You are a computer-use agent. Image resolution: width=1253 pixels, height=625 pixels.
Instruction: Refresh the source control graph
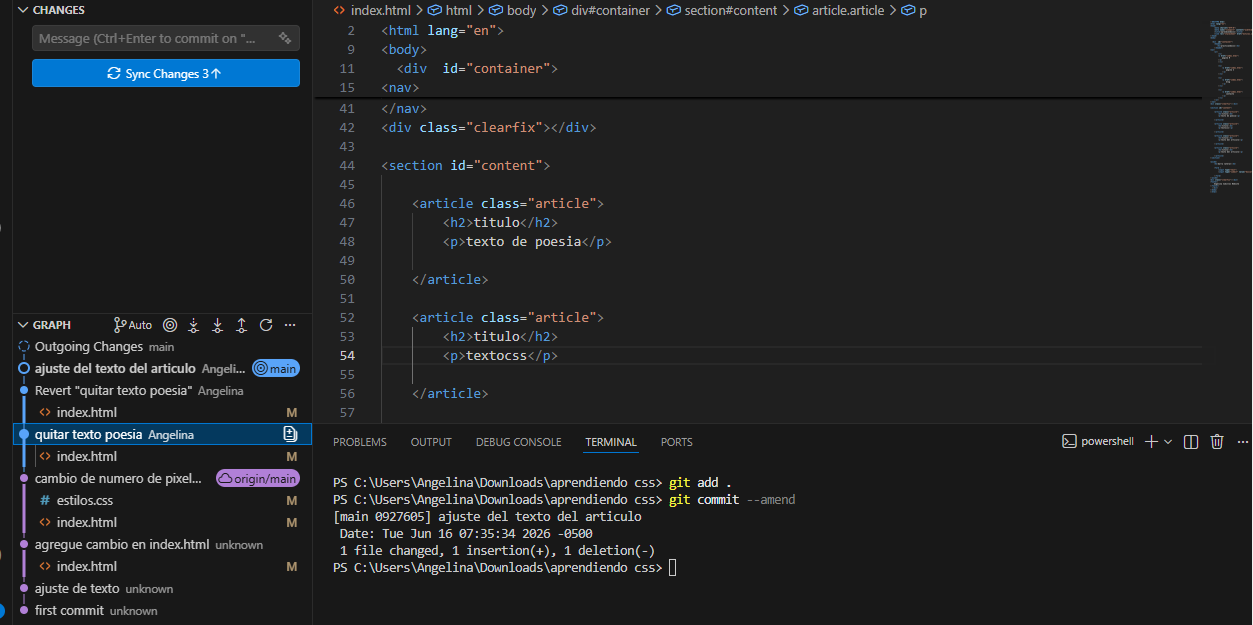click(x=266, y=325)
